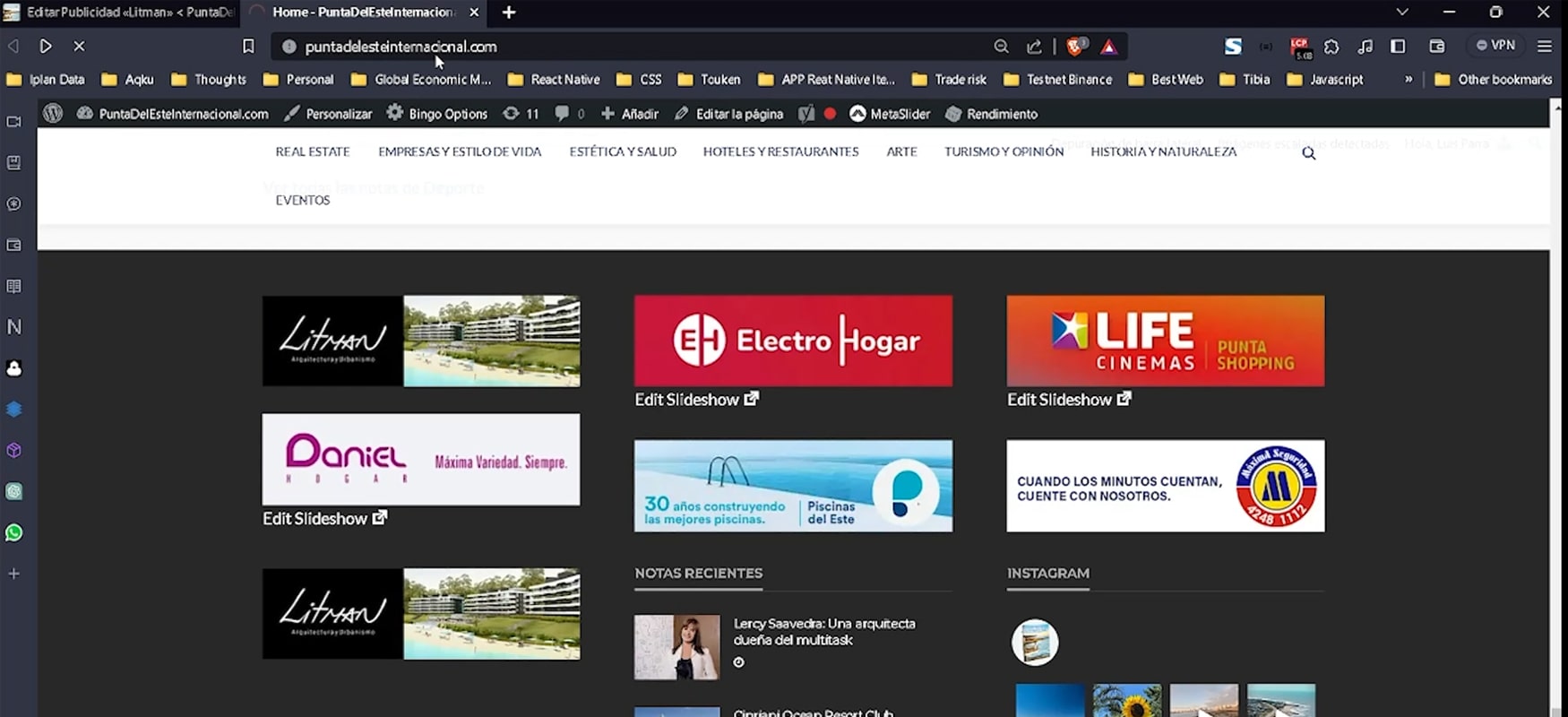This screenshot has width=1568, height=717.
Task: Click the Yoast SEO icon in admin bar
Action: click(806, 114)
